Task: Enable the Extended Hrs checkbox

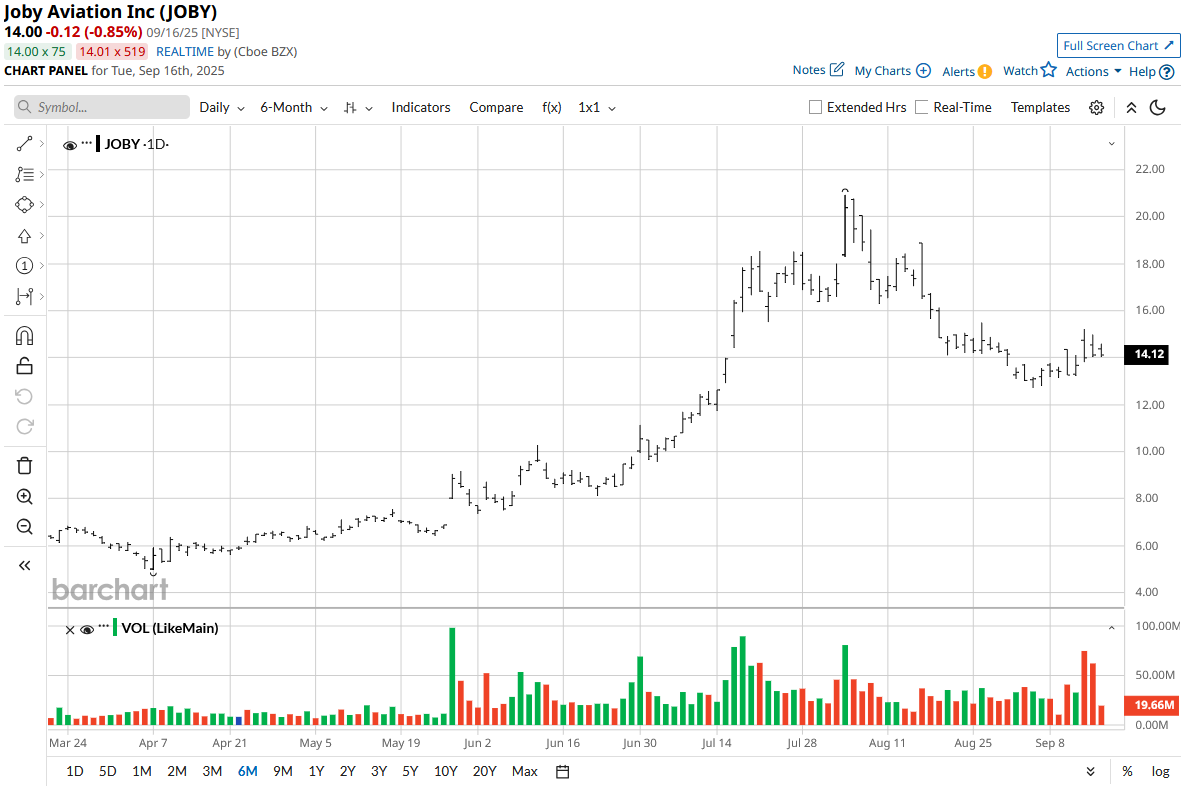Action: click(x=816, y=107)
